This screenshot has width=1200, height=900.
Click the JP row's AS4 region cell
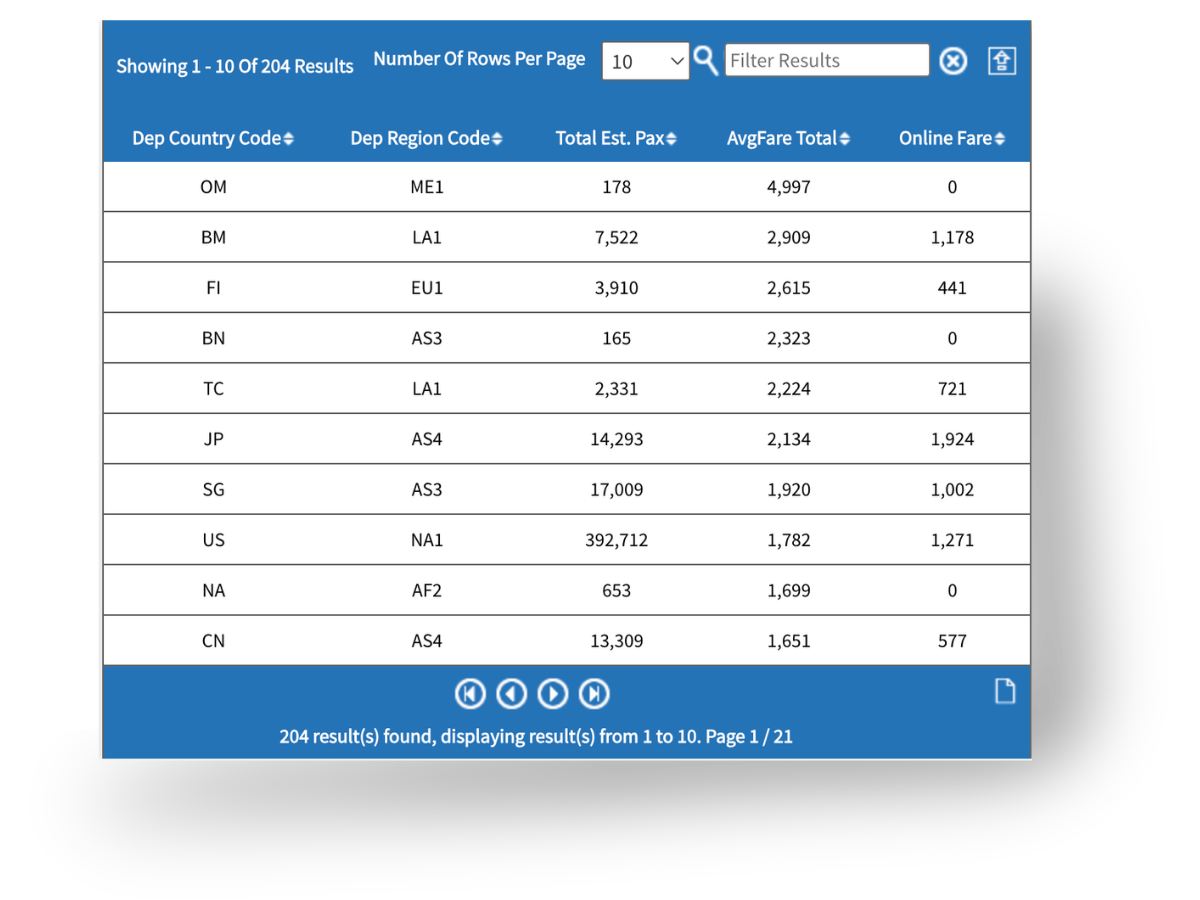coord(426,439)
